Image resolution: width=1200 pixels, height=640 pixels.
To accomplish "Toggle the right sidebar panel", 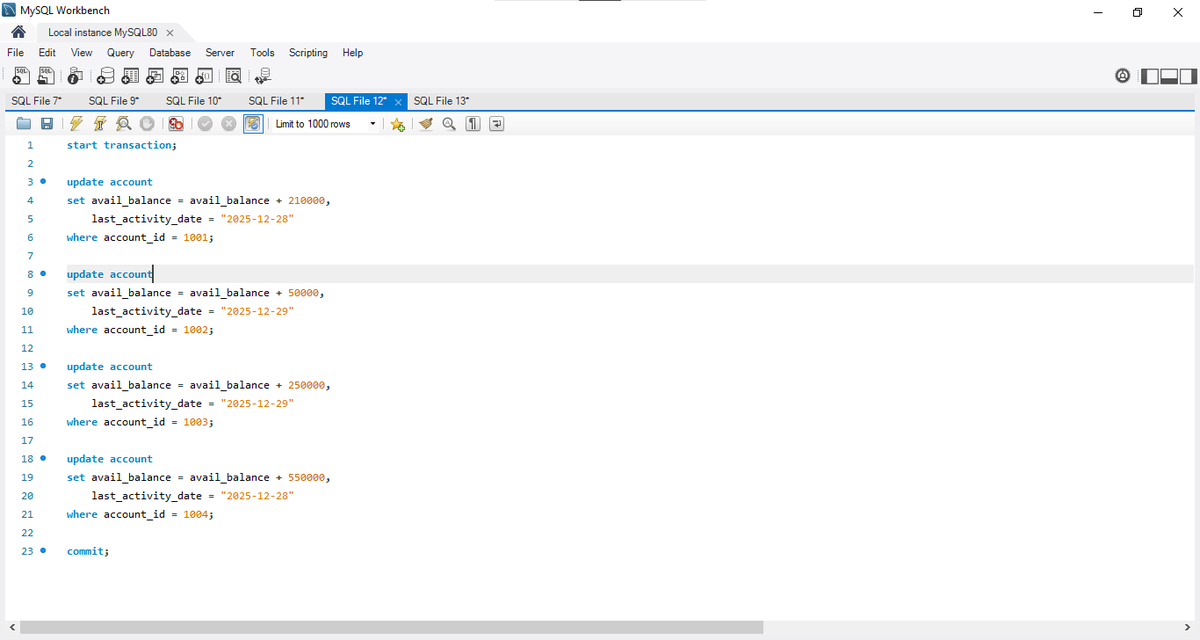I will [1187, 75].
